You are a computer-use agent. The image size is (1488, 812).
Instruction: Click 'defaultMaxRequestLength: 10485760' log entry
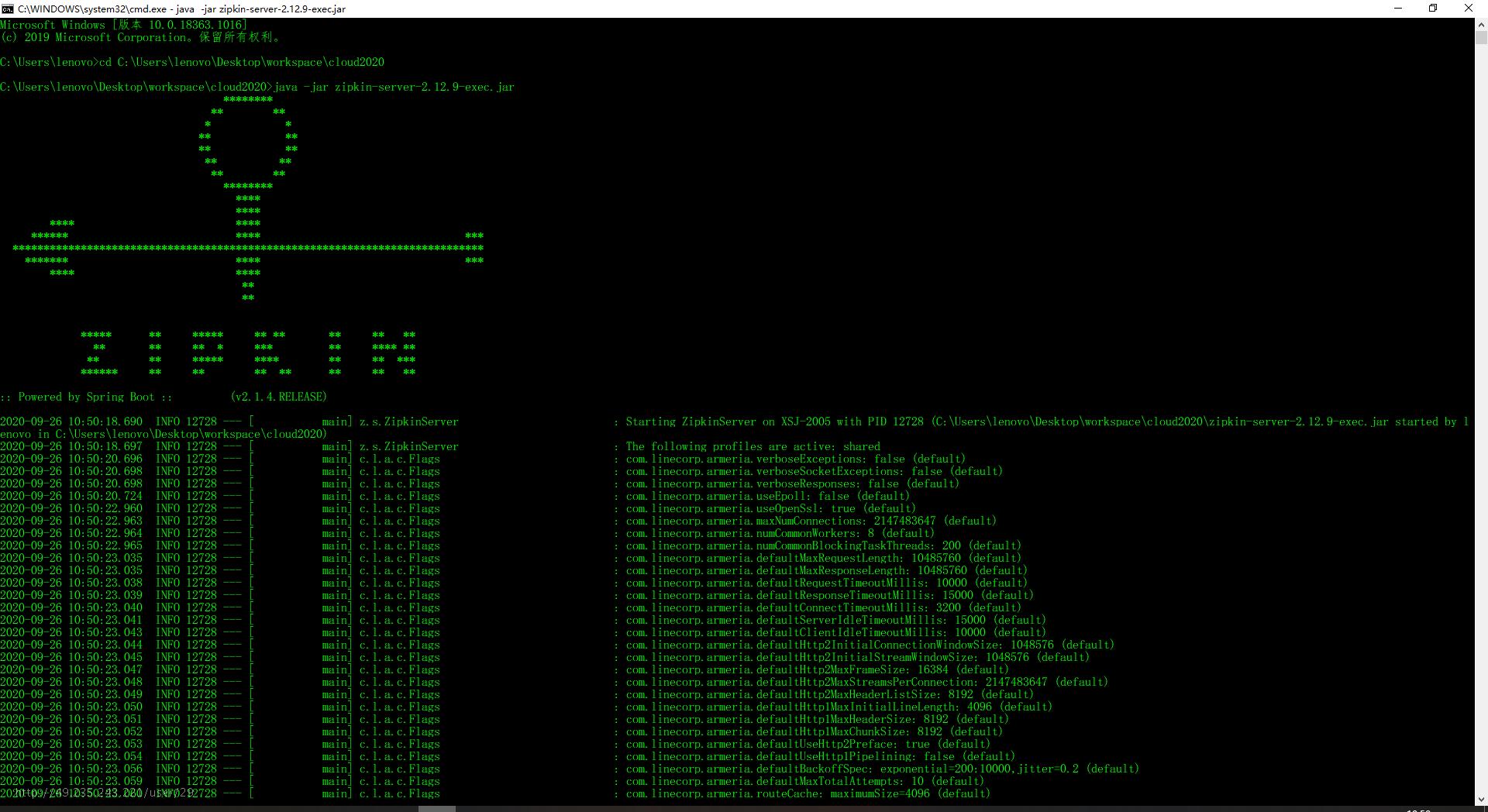(824, 558)
